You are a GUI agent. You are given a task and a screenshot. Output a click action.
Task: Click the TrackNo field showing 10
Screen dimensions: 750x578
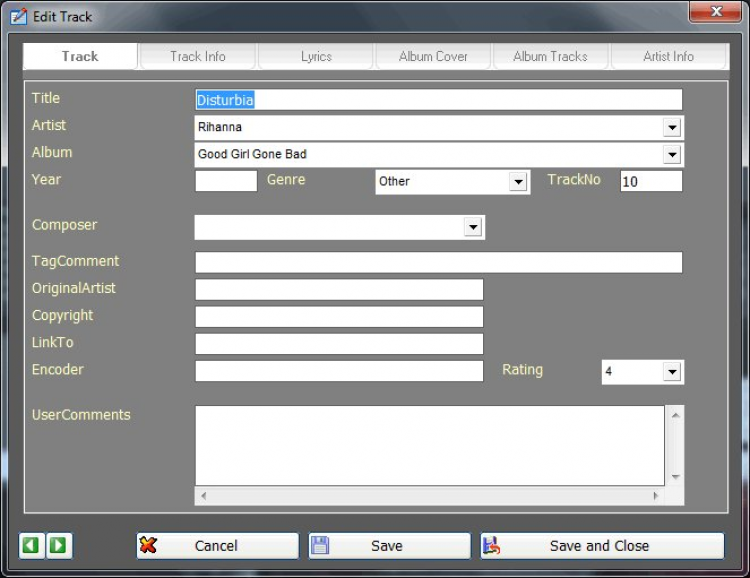pos(651,181)
